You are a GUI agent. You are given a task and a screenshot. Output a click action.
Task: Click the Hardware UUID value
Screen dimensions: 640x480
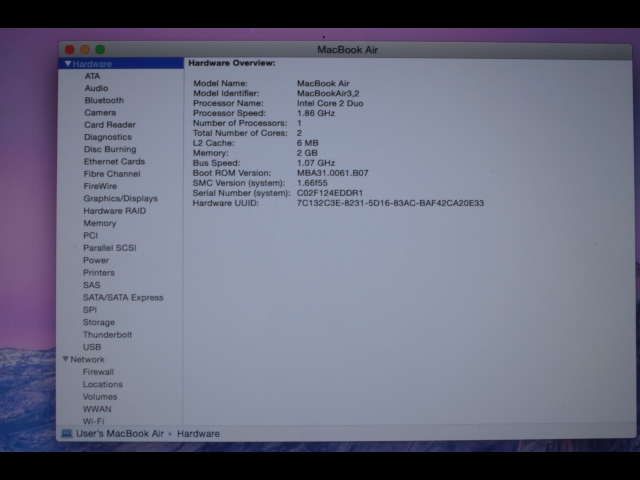(390, 203)
